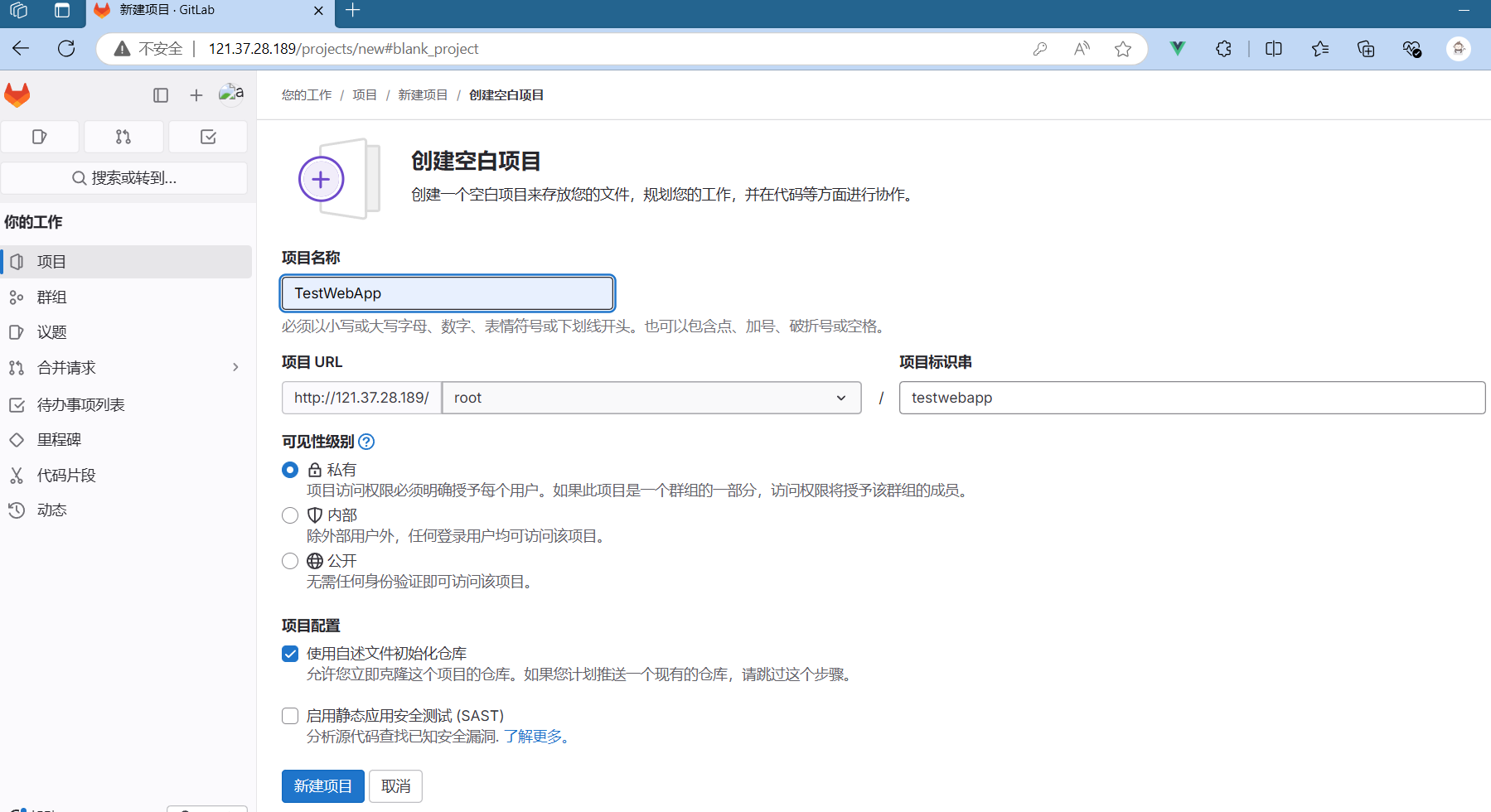
Task: Click the search or go to box
Action: point(124,178)
